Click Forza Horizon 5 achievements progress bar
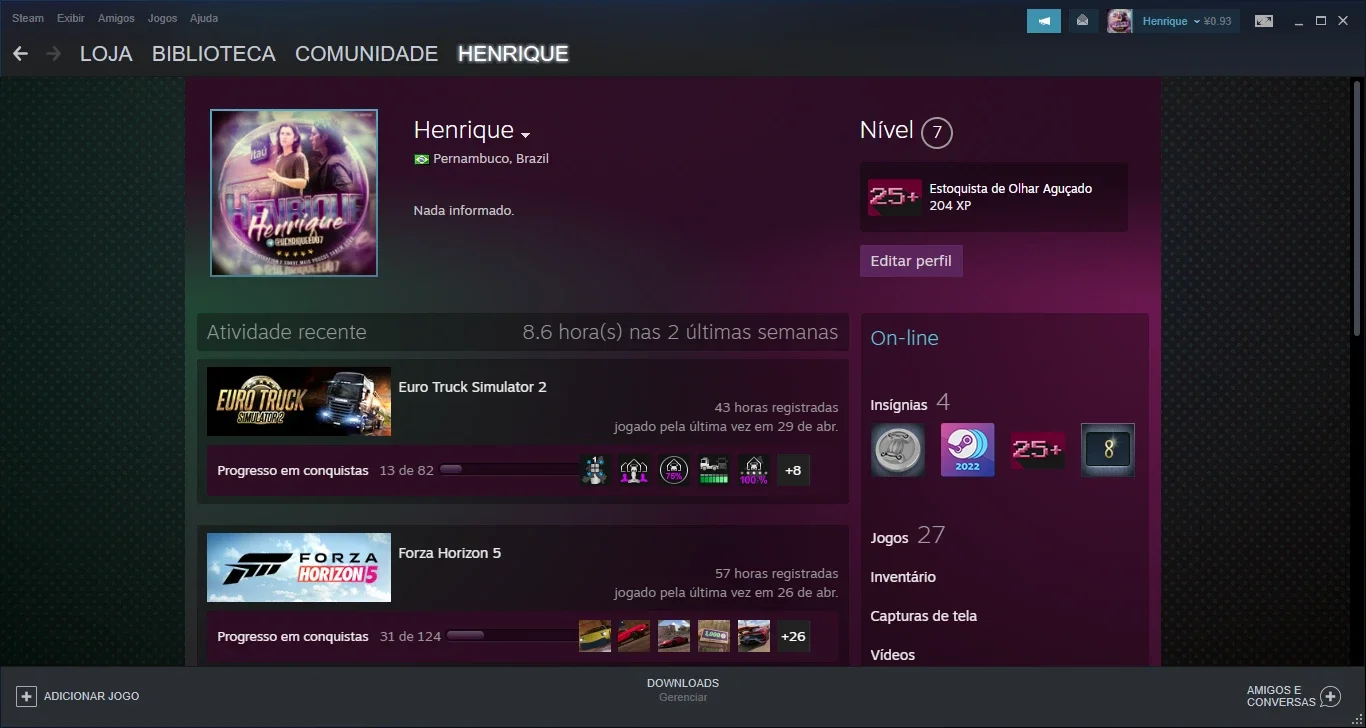This screenshot has width=1366, height=728. (512, 636)
